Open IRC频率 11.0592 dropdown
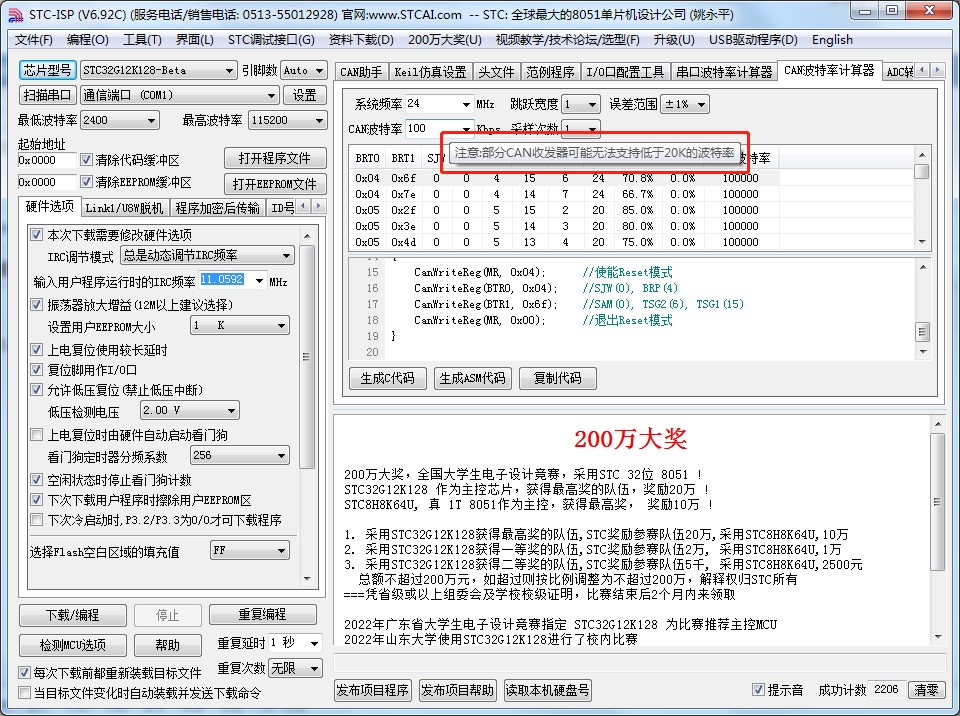 (x=260, y=281)
